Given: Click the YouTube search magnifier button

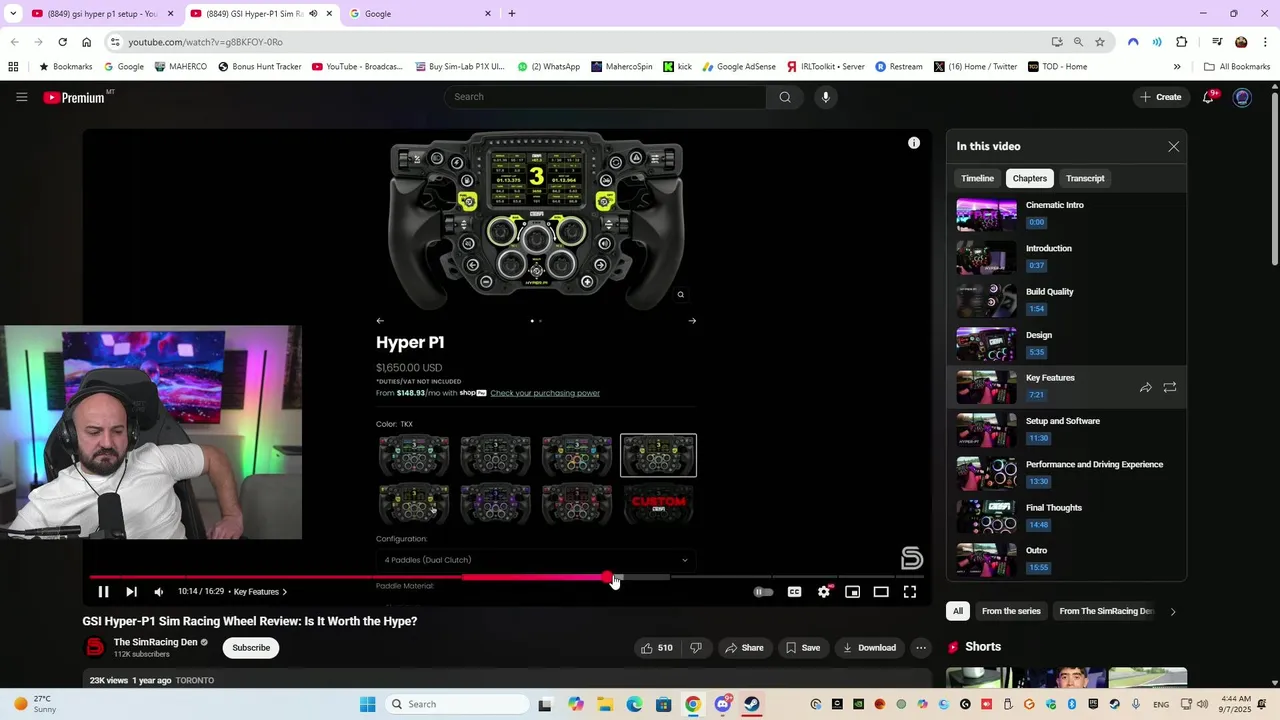Looking at the screenshot, I should [x=785, y=97].
